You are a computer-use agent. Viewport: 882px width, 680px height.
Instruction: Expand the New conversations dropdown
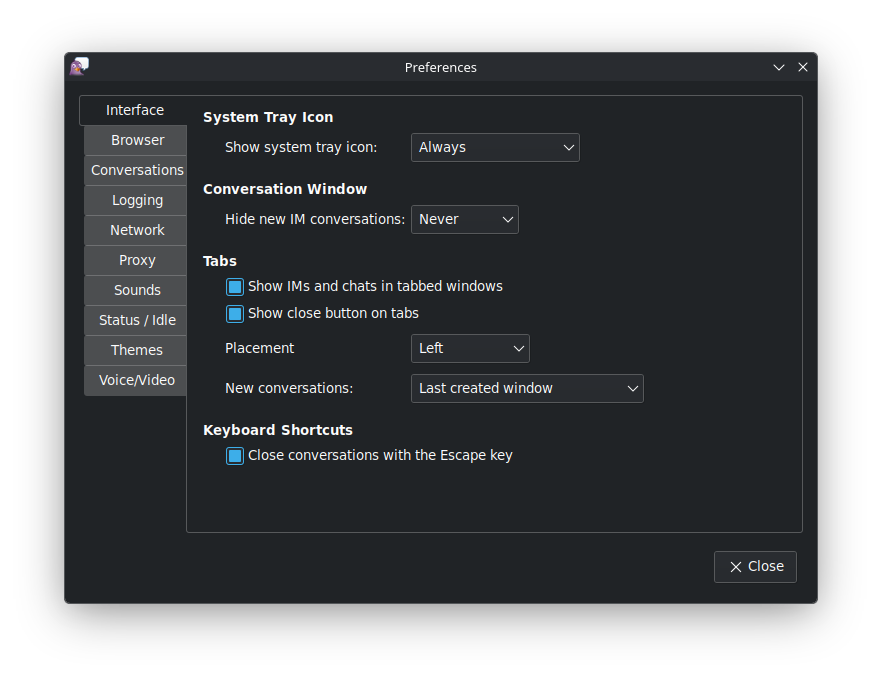tap(527, 389)
